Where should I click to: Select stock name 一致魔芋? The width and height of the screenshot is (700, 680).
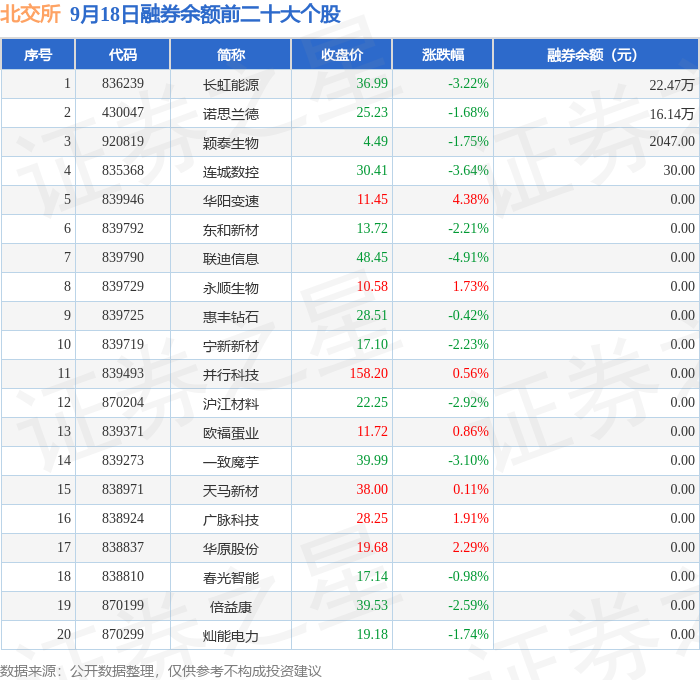231,462
